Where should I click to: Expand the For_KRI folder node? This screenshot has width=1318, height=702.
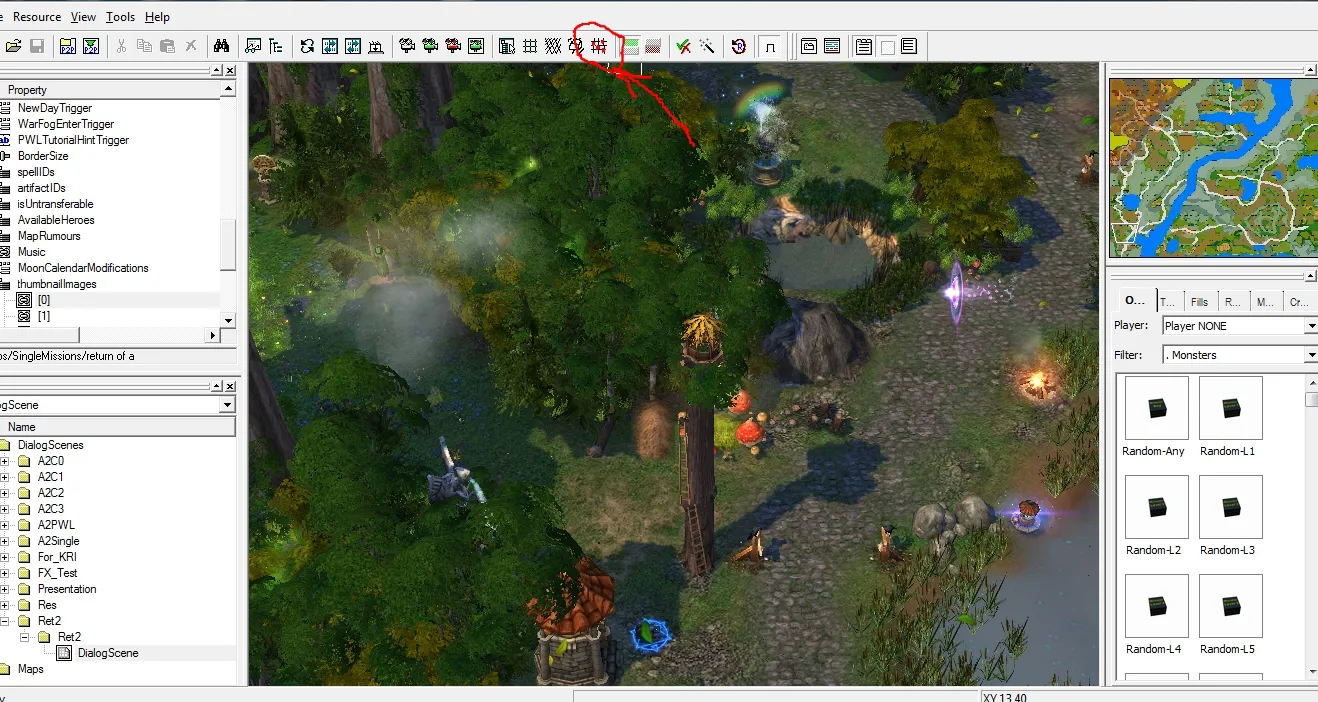[5, 557]
